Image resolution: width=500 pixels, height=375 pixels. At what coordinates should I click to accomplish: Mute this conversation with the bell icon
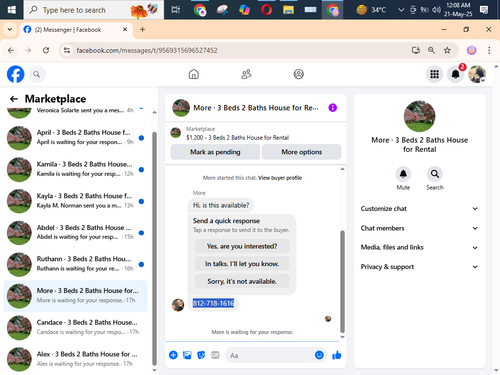(x=403, y=174)
